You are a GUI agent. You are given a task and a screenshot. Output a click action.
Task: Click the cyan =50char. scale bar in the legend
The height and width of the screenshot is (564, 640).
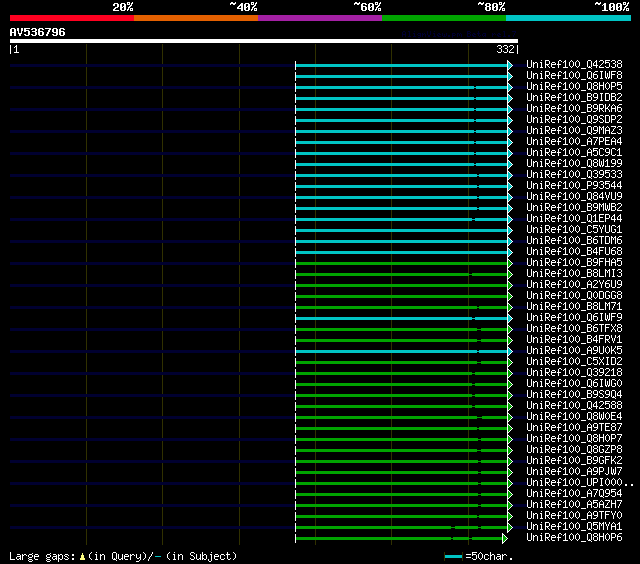455,556
